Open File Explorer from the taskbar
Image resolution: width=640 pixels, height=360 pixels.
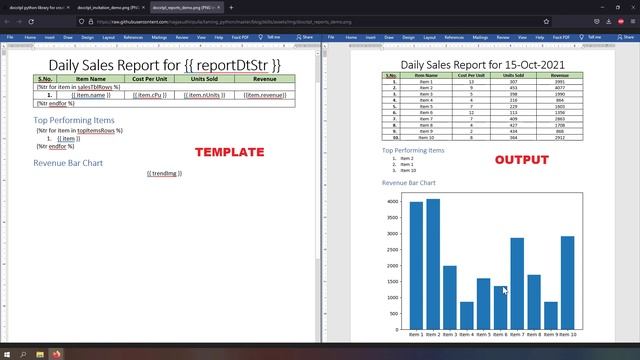40,354
